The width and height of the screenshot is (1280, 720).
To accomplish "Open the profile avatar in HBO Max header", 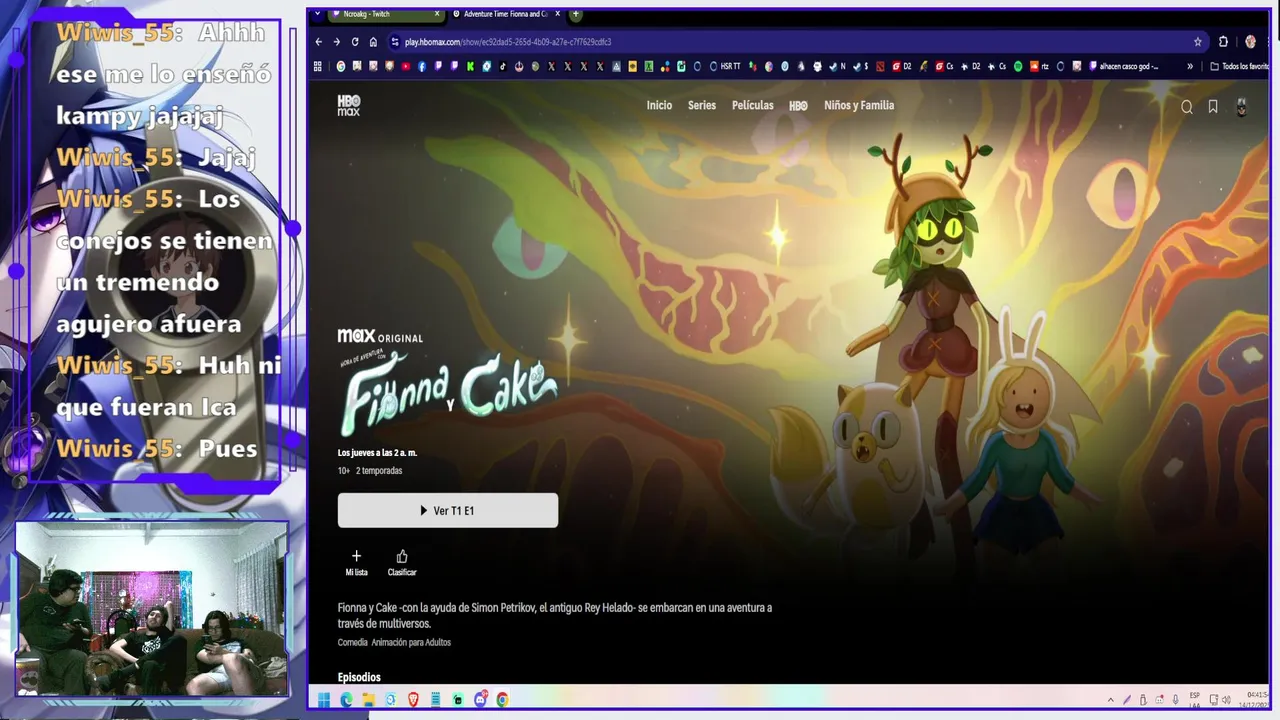I will point(1242,107).
